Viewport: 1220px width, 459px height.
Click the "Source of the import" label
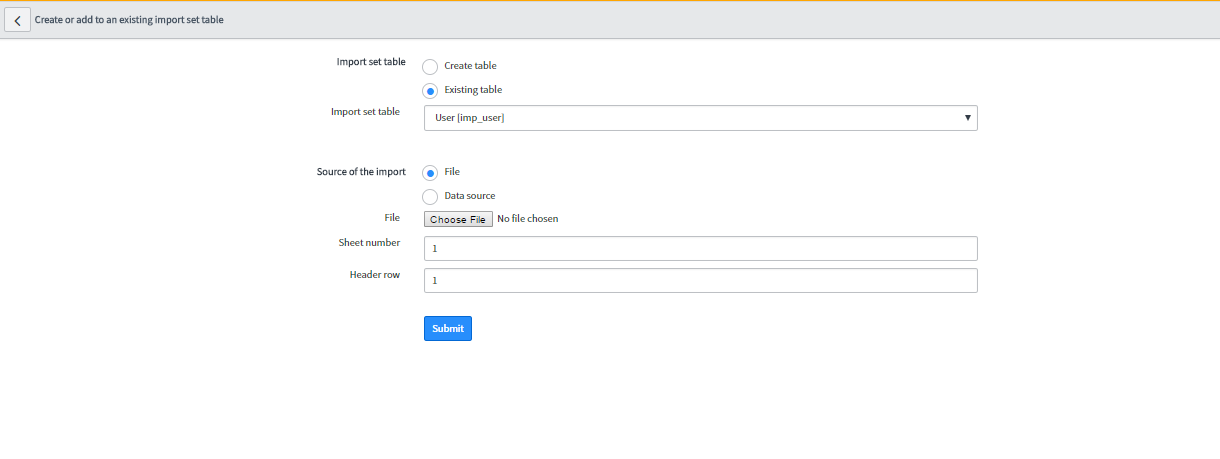[361, 172]
